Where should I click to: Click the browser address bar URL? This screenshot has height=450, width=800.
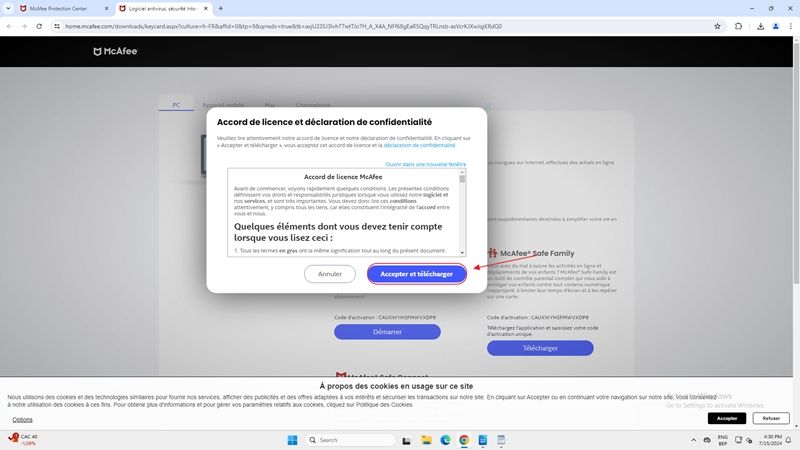pos(283,26)
